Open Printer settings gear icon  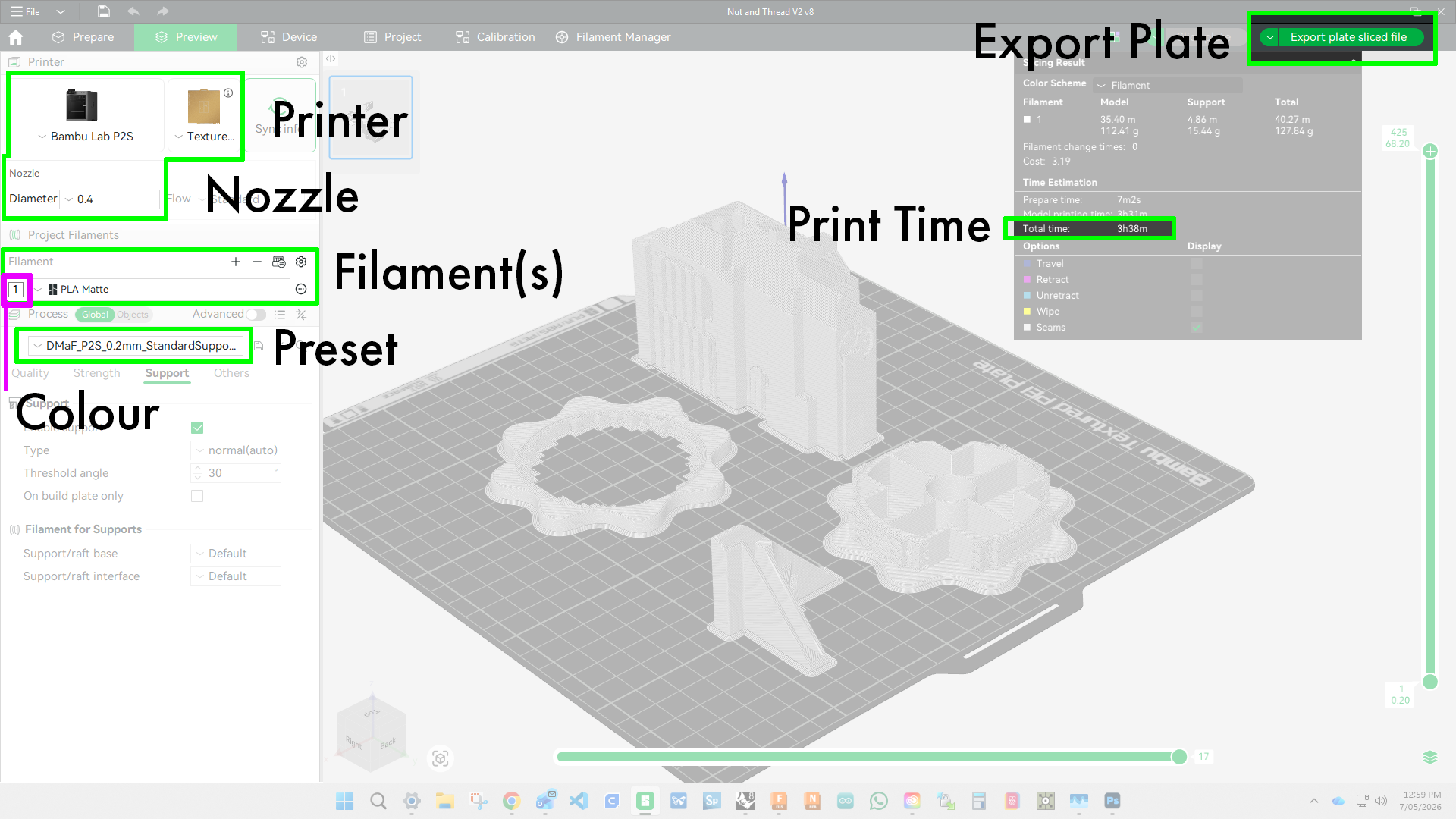tap(302, 62)
